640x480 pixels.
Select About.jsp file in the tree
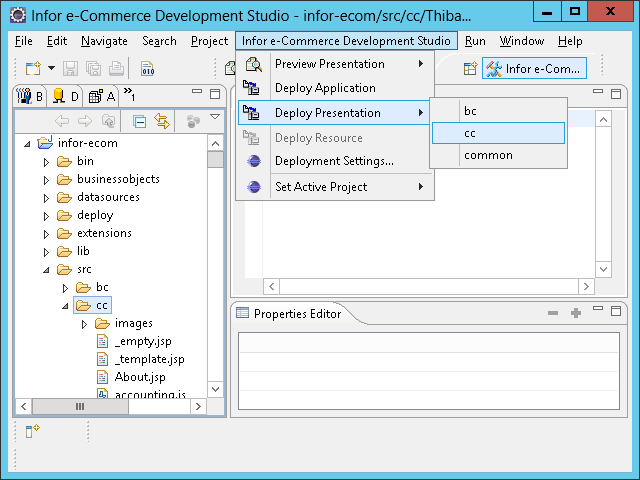[139, 377]
